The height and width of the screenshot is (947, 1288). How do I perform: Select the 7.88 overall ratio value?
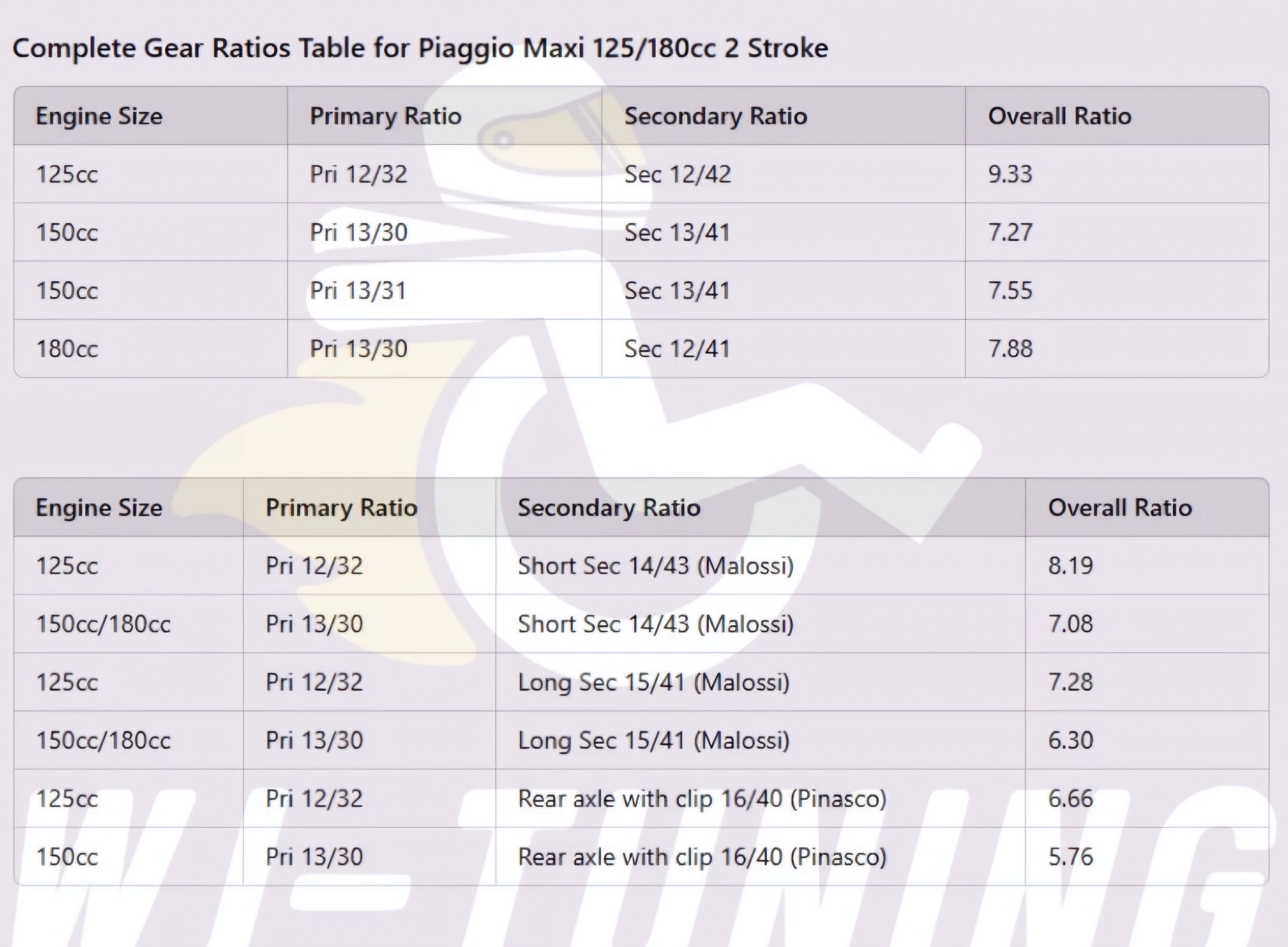[x=1010, y=349]
